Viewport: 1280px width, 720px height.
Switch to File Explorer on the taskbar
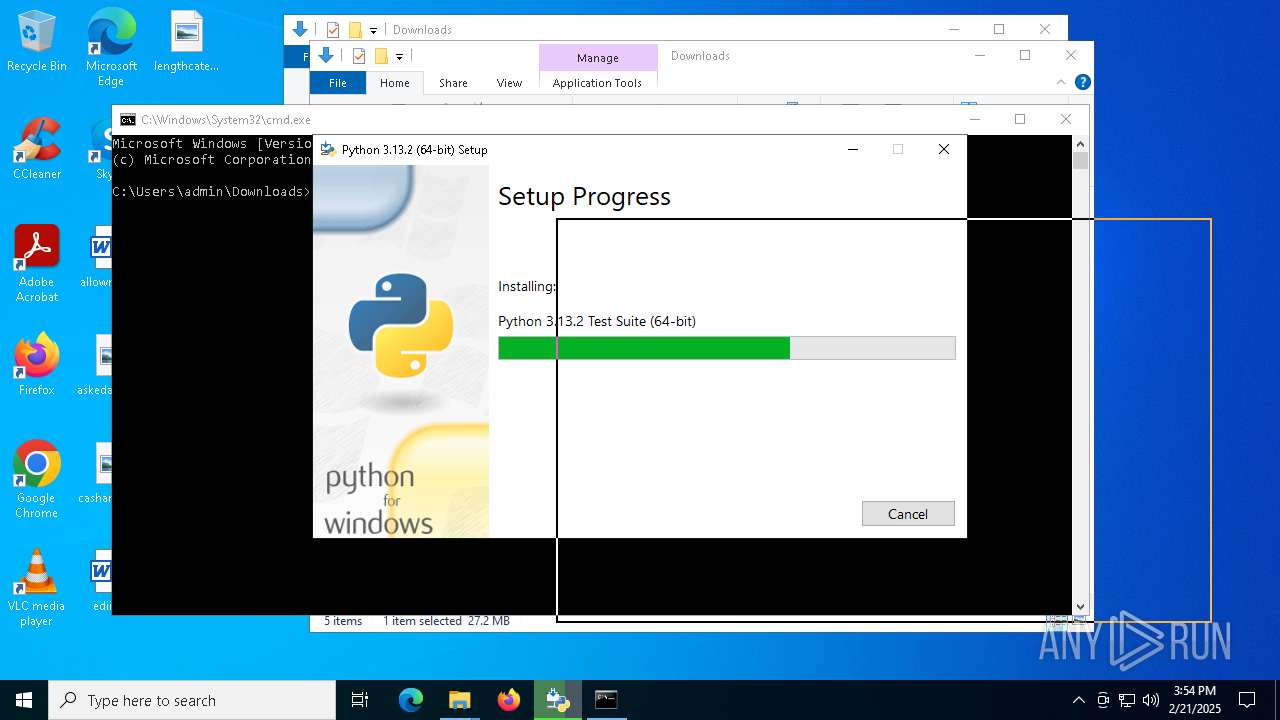coord(459,700)
